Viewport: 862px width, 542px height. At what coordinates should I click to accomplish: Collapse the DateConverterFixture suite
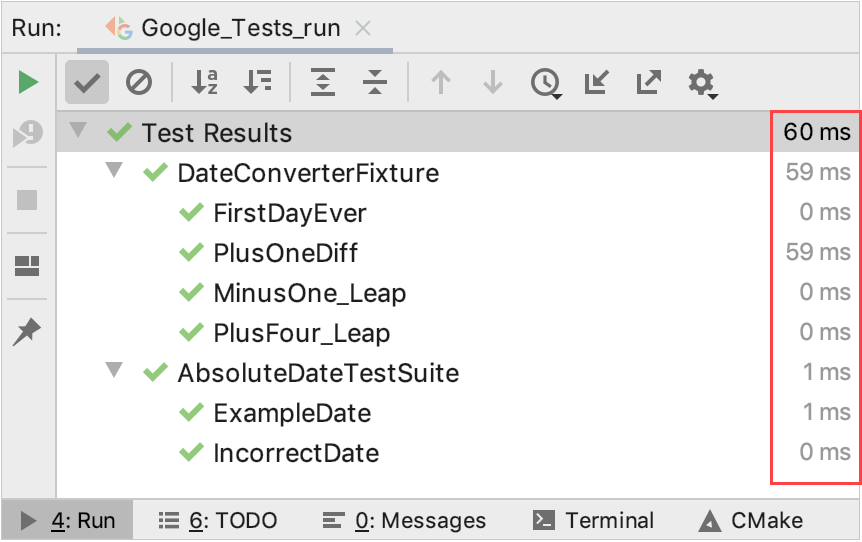(x=114, y=170)
